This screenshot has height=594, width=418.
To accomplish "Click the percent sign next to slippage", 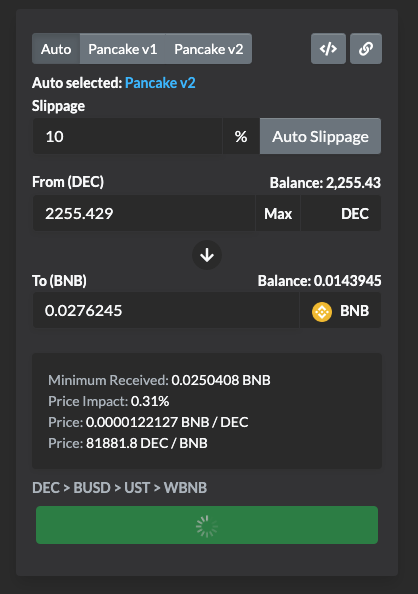I will coord(241,136).
